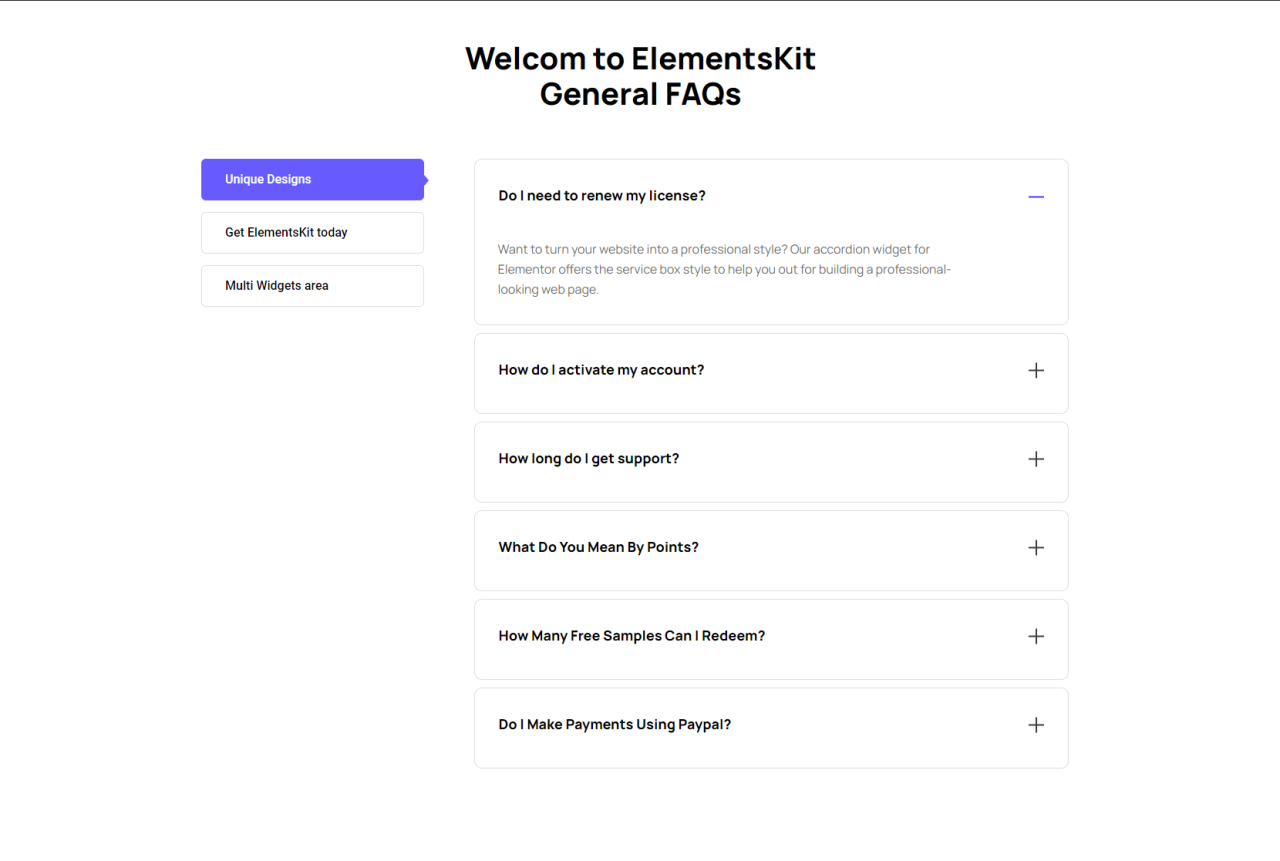Expand the "How Many Free Samples Can I Redeem?" title
1280x861 pixels.
coord(632,636)
